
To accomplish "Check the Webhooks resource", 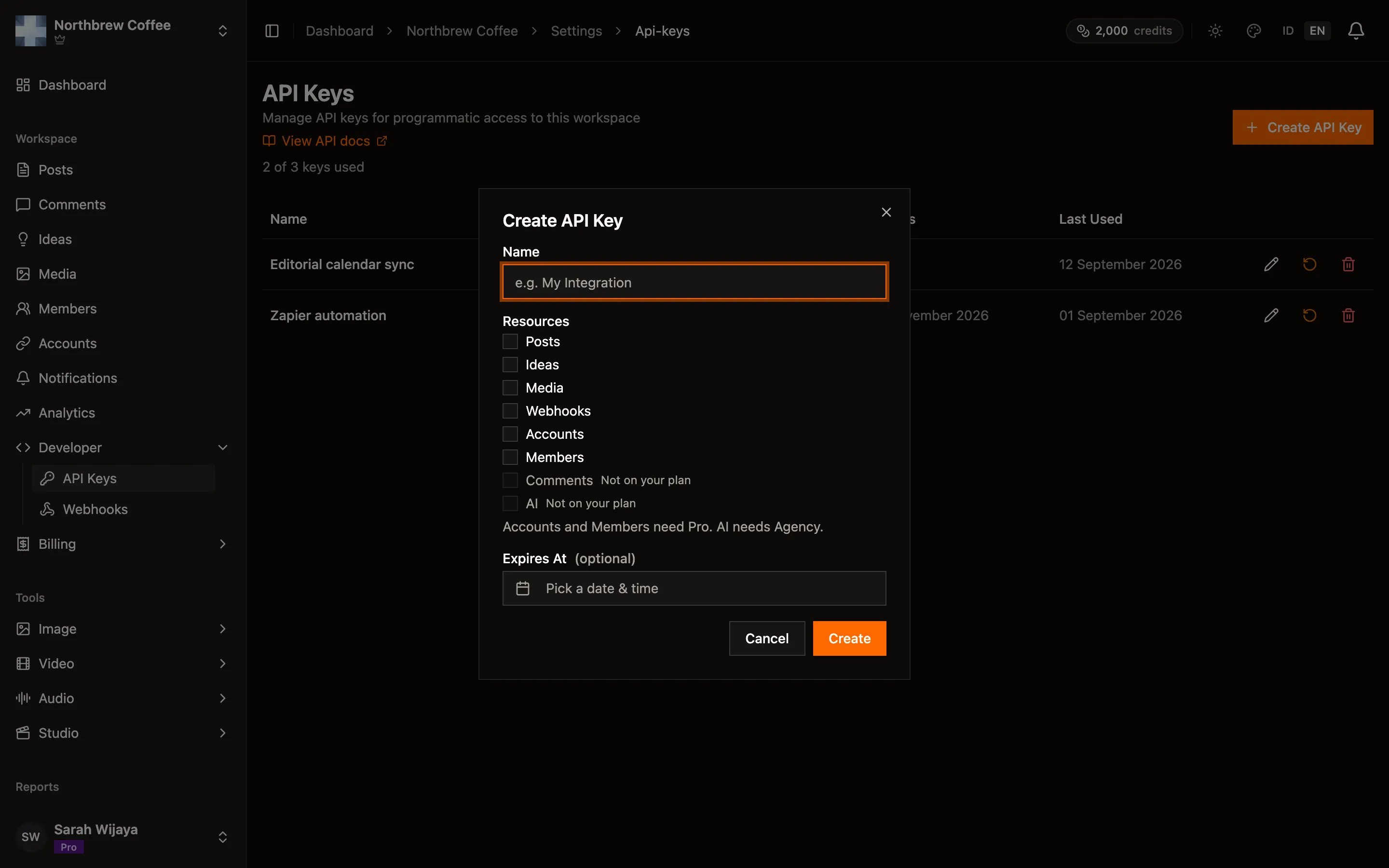I will pos(510,411).
